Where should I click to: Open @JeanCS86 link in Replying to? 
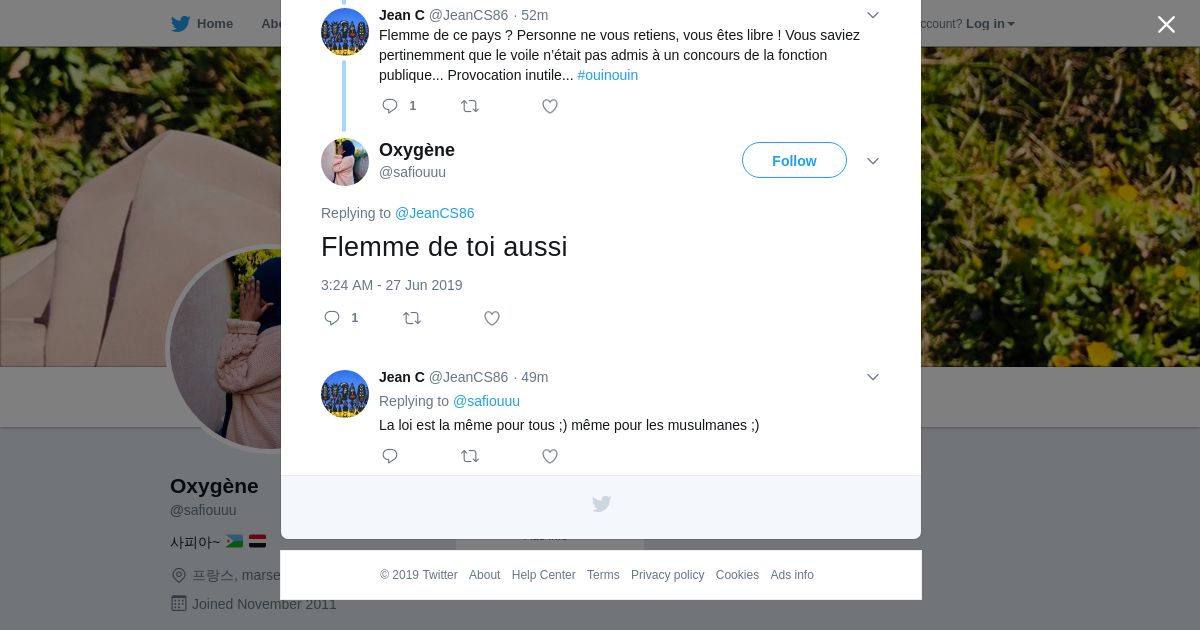(434, 213)
